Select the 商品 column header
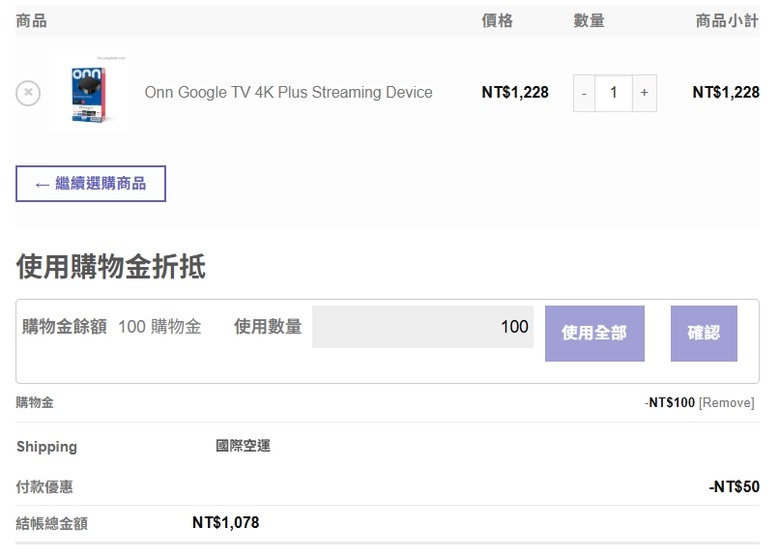This screenshot has height=556, width=780. click(31, 21)
